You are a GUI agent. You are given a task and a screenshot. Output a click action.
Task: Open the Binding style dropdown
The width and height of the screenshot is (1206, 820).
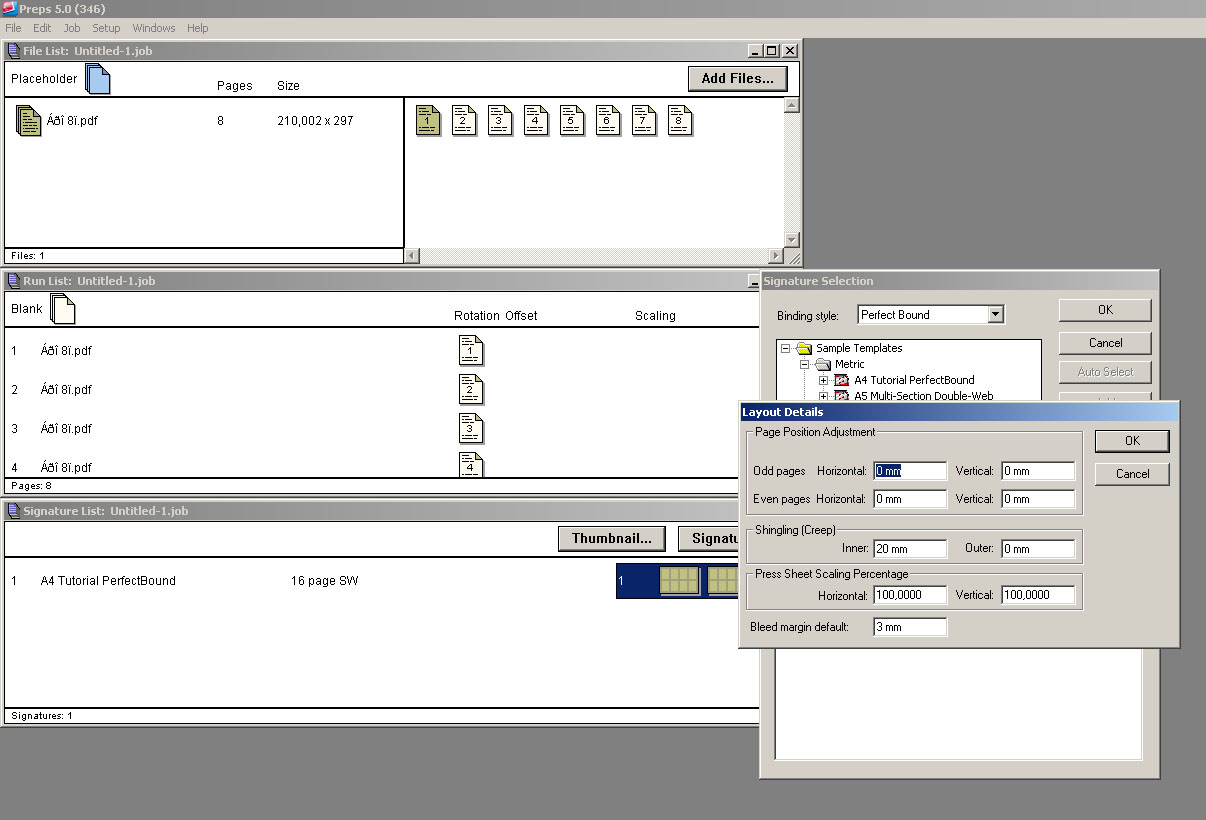(x=994, y=315)
